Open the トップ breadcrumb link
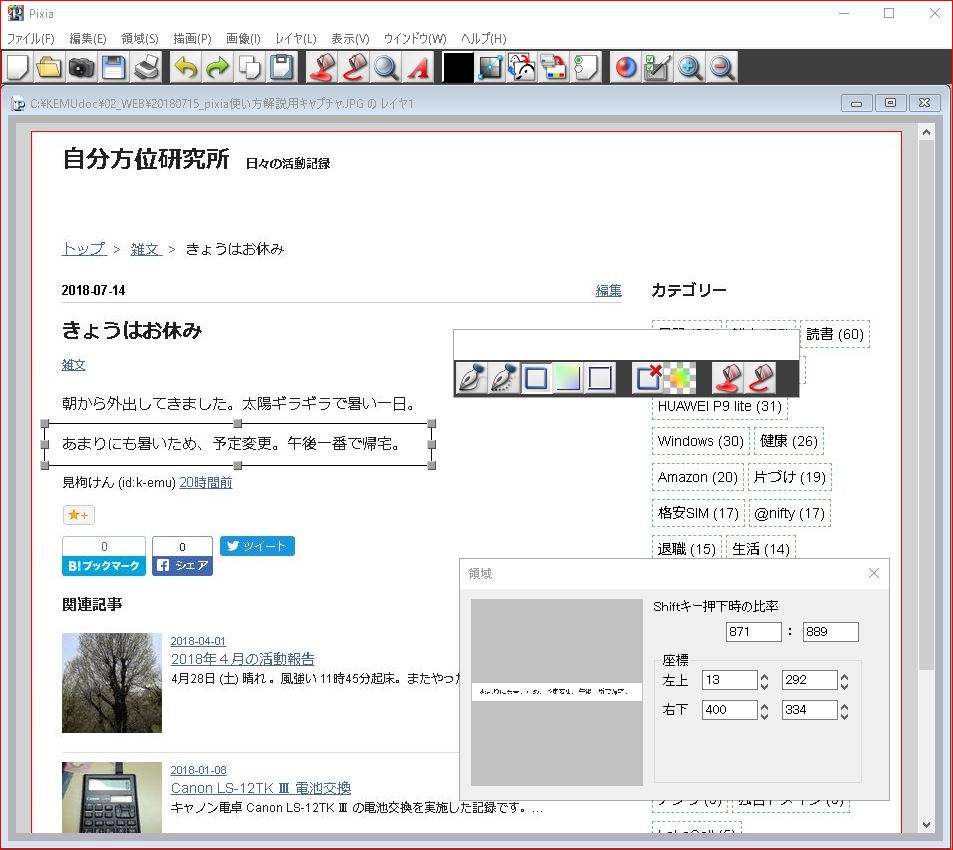The image size is (953, 850). 83,249
